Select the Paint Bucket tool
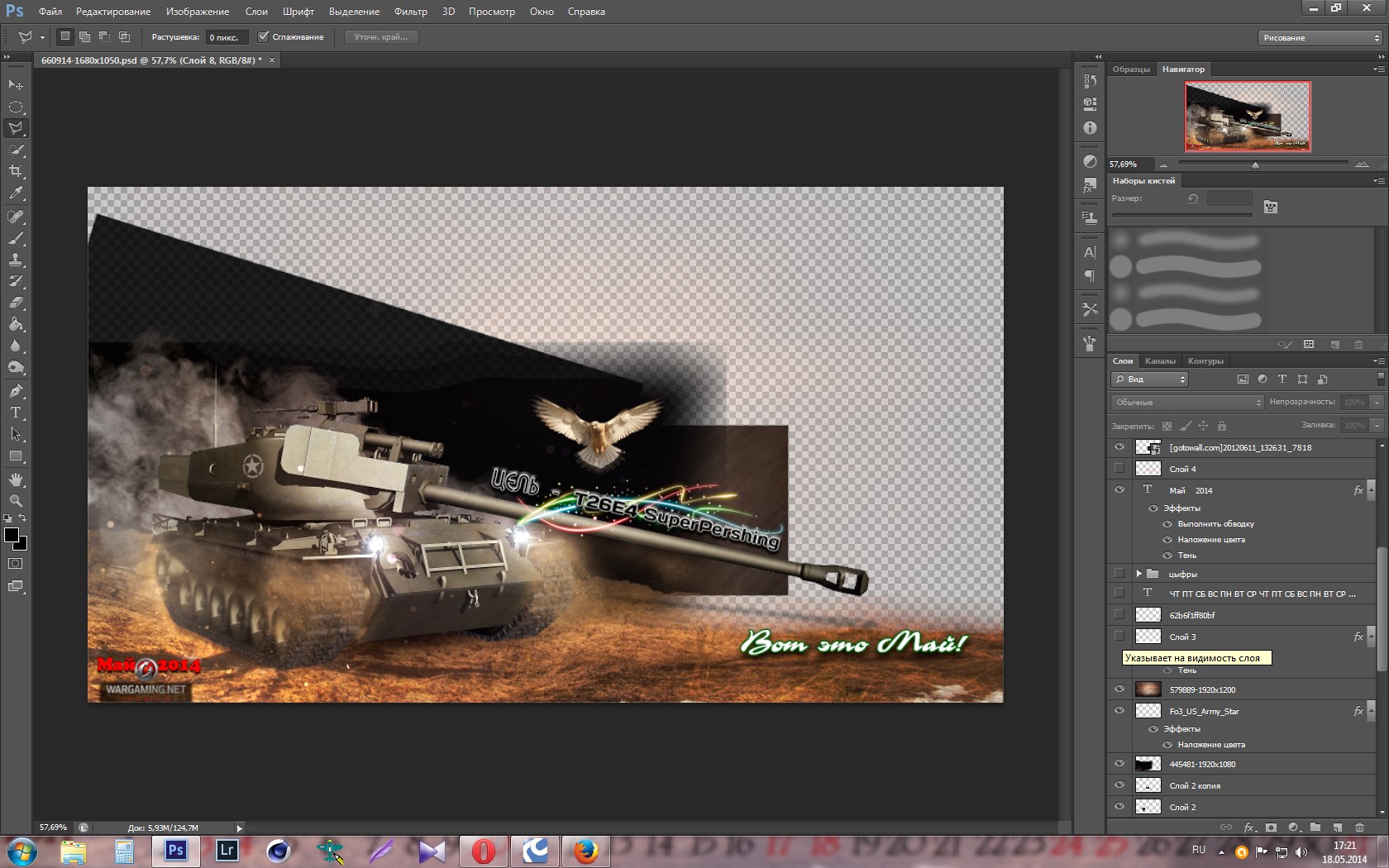The height and width of the screenshot is (868, 1389). click(16, 324)
